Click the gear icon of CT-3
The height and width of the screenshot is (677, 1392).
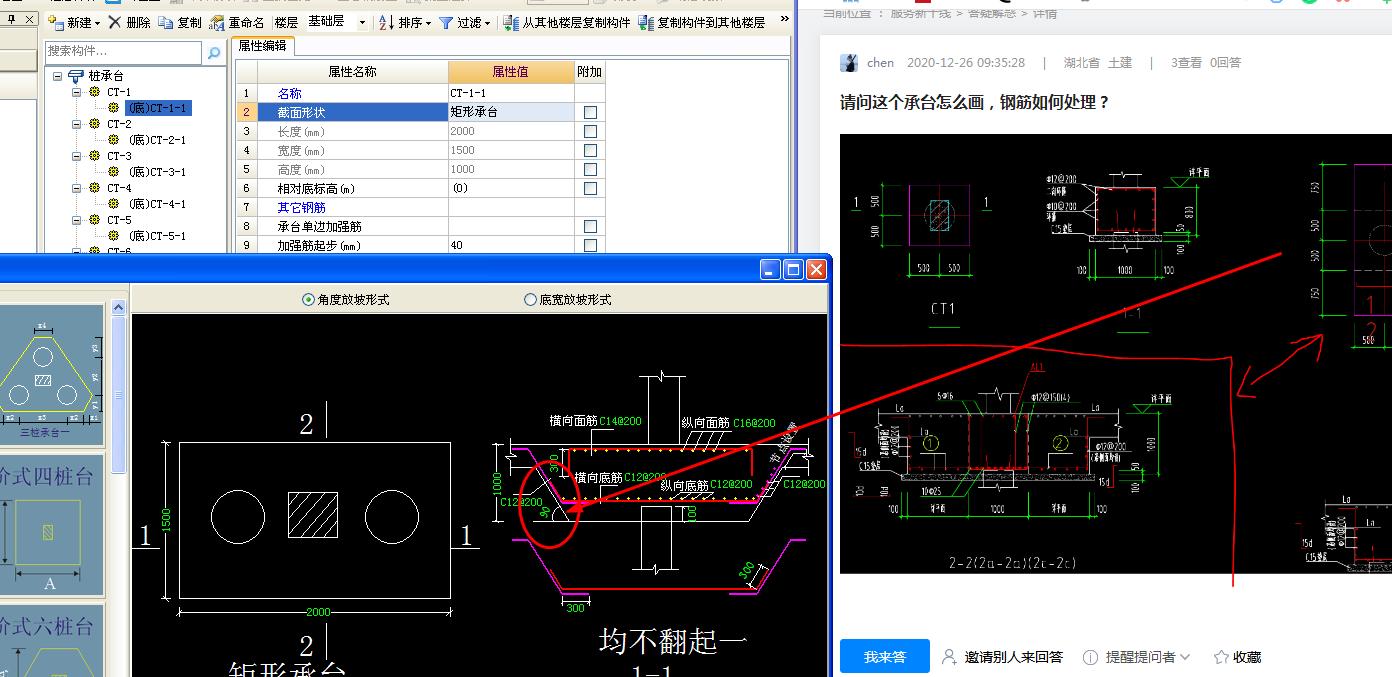click(x=95, y=156)
